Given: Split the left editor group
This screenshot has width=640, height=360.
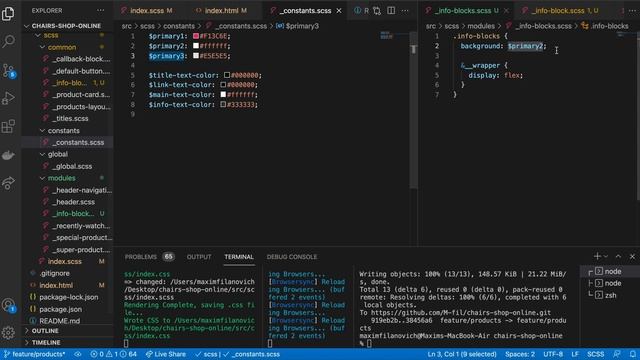Looking at the screenshot, I should pos(391,11).
